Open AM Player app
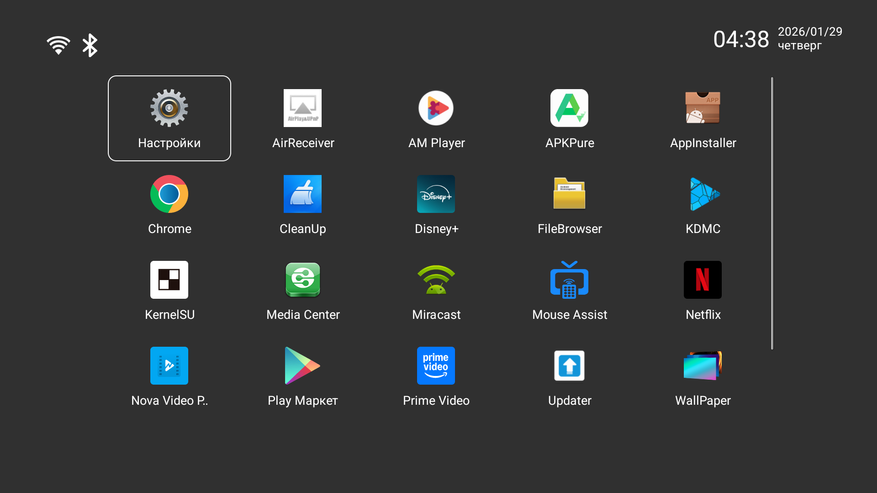Screen dimensions: 877x493 (x=436, y=108)
